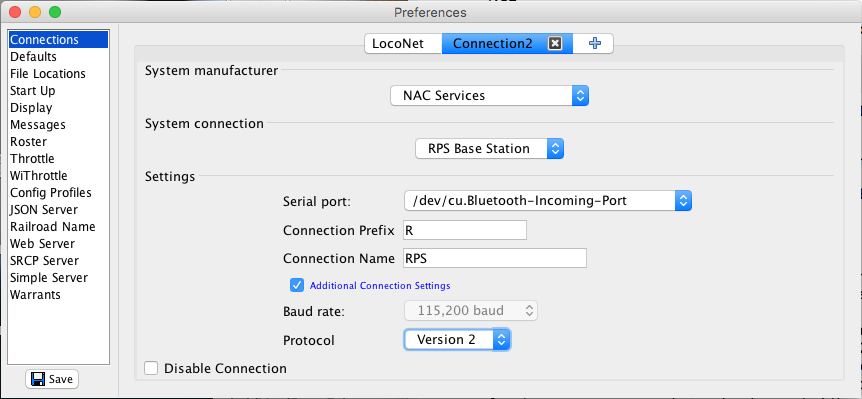Select Defaults in the preferences list
This screenshot has width=862, height=399.
pyautogui.click(x=58, y=57)
